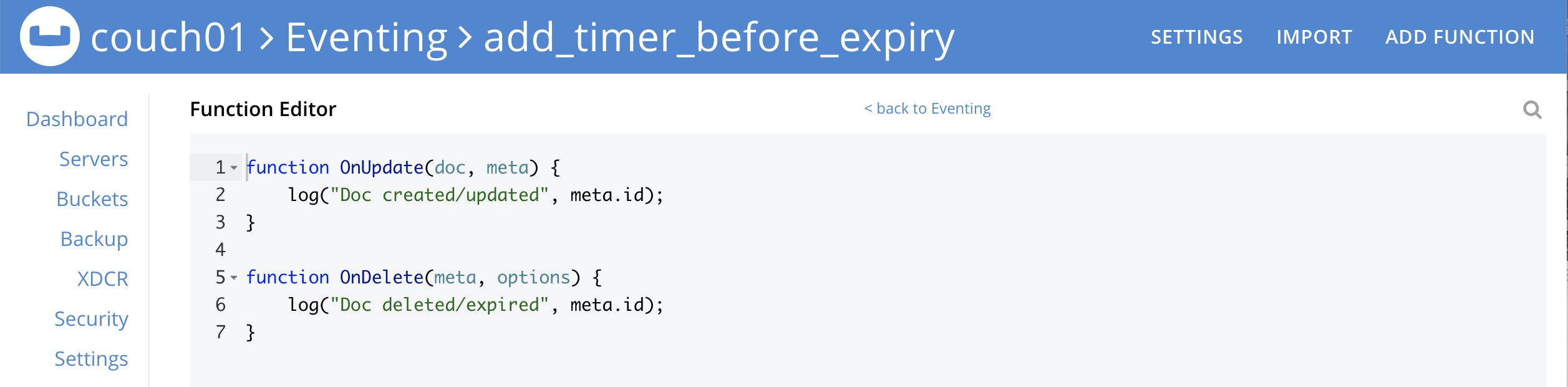Click back to Eventing link
This screenshot has height=387, width=1568.
tap(927, 108)
